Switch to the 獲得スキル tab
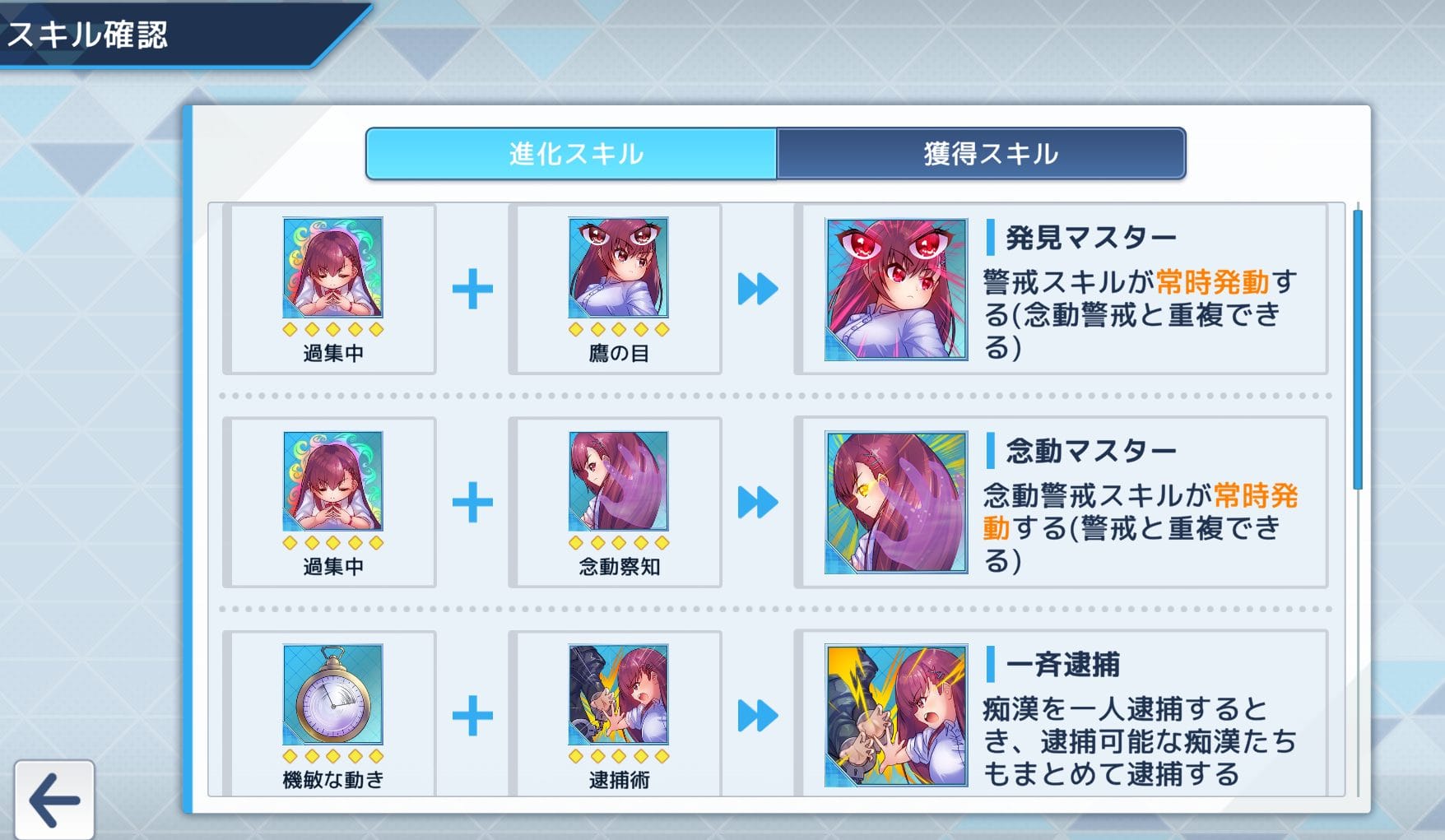 [981, 154]
